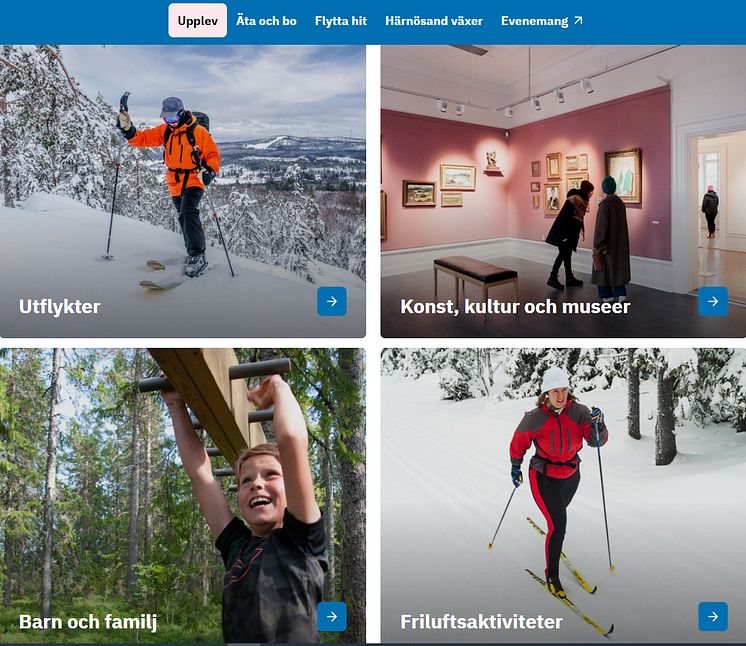Open the skier in orange jacket photo

183,191
